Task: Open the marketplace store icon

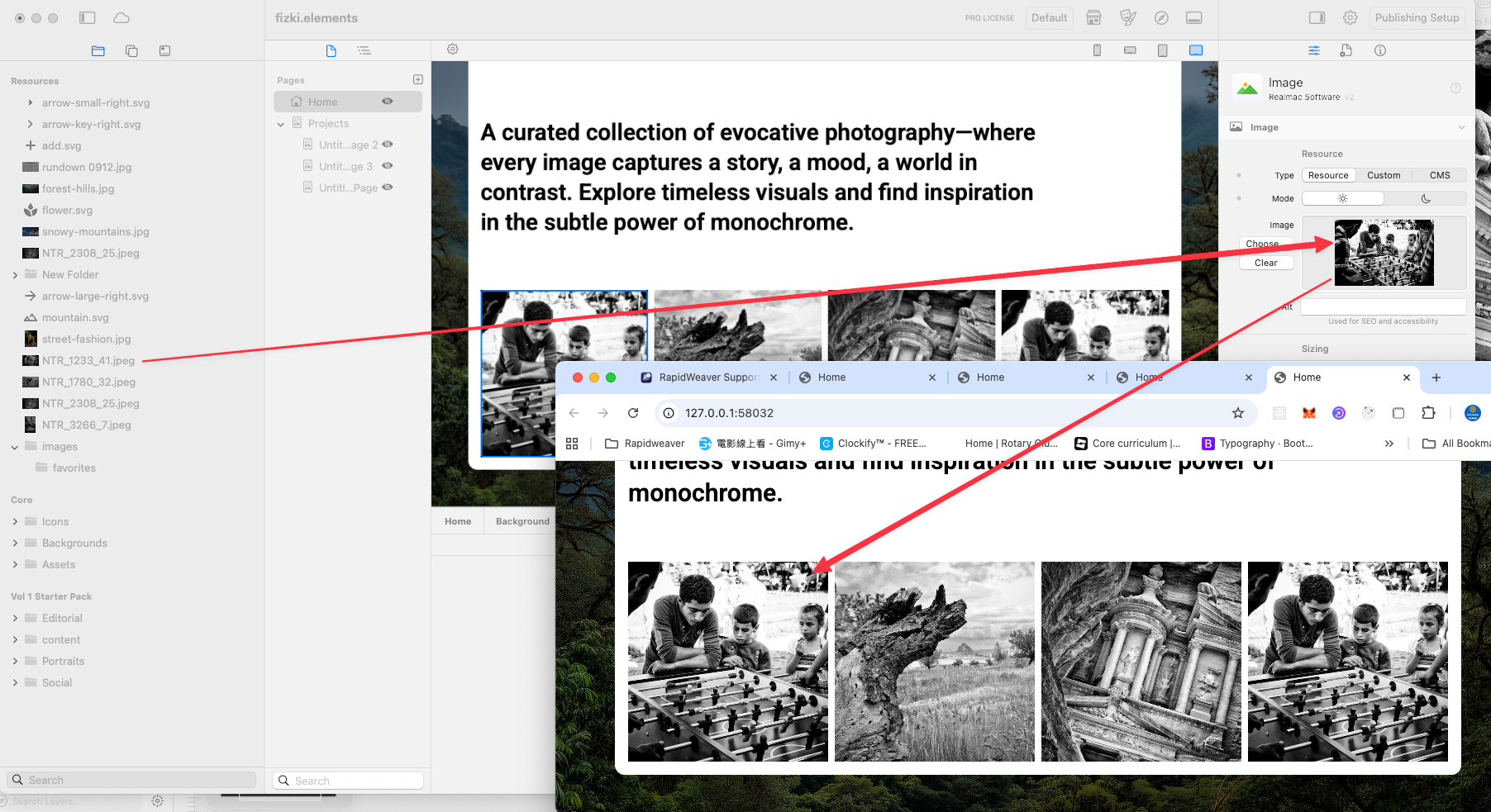Action: pyautogui.click(x=1093, y=17)
